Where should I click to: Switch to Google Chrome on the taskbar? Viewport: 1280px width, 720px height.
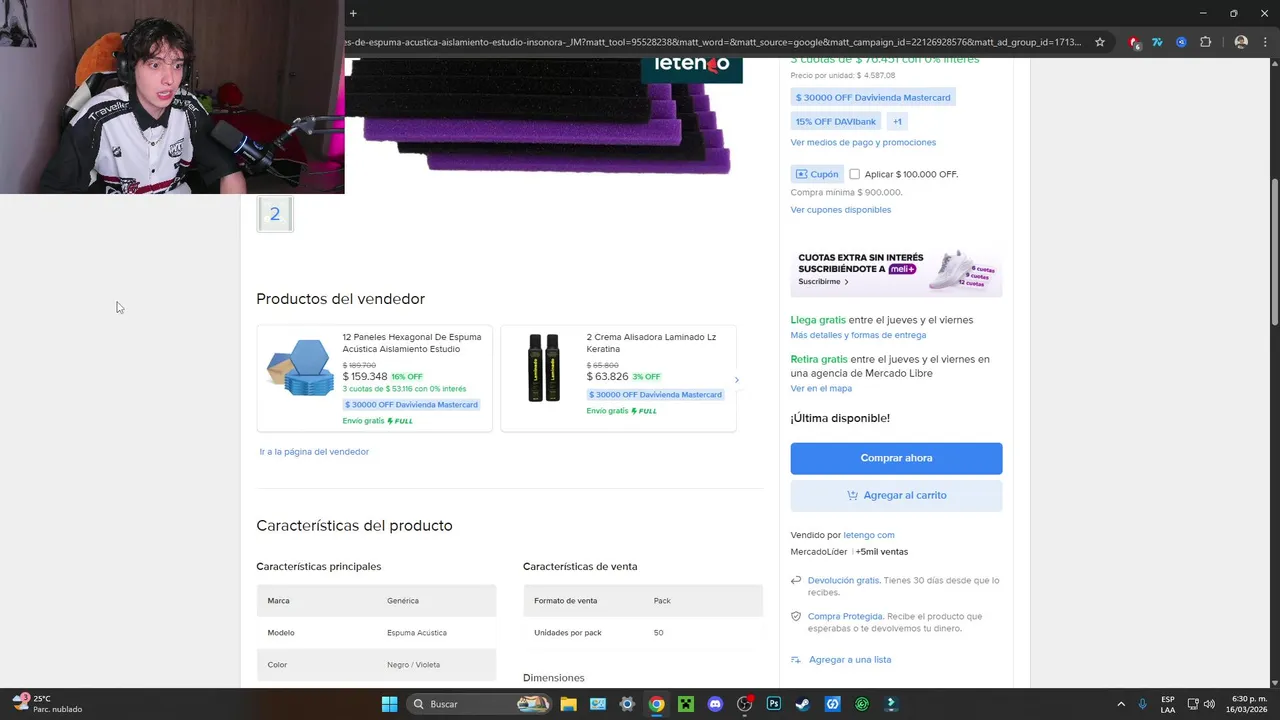pyautogui.click(x=656, y=704)
